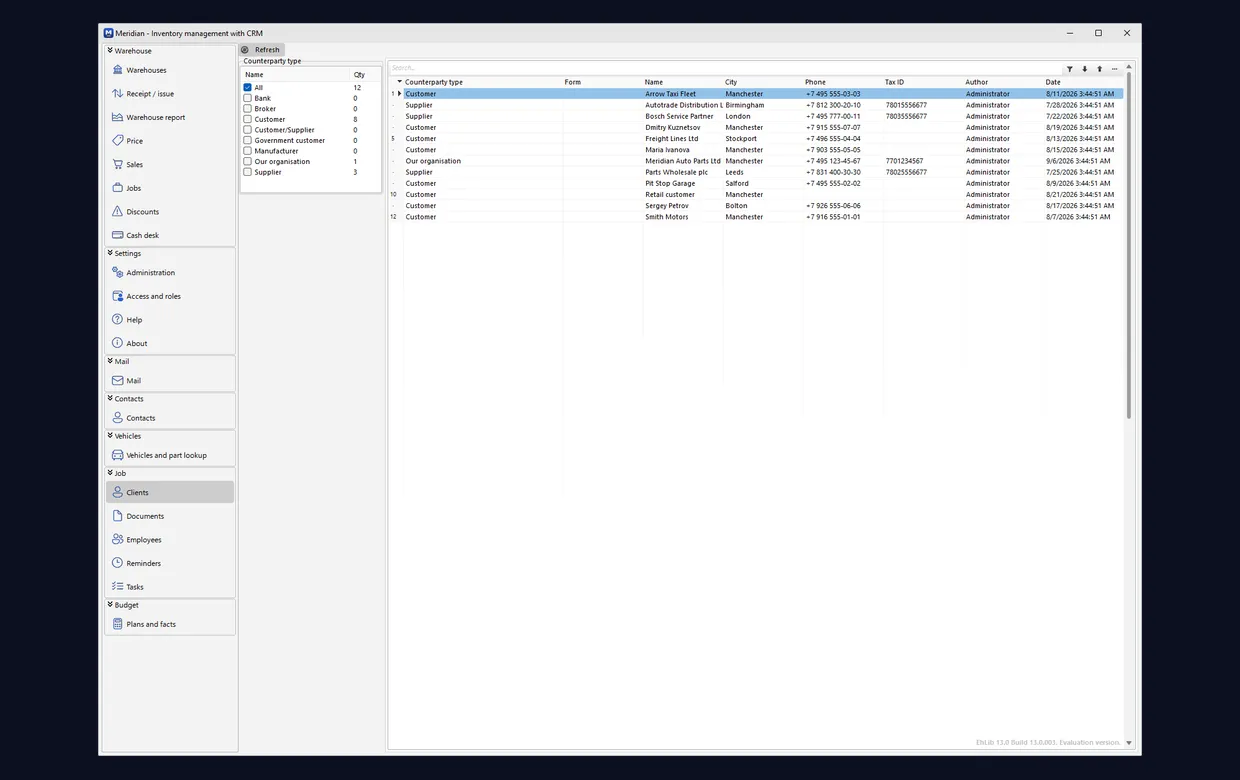Click the Access and roles icon
The width and height of the screenshot is (1240, 780).
point(118,296)
